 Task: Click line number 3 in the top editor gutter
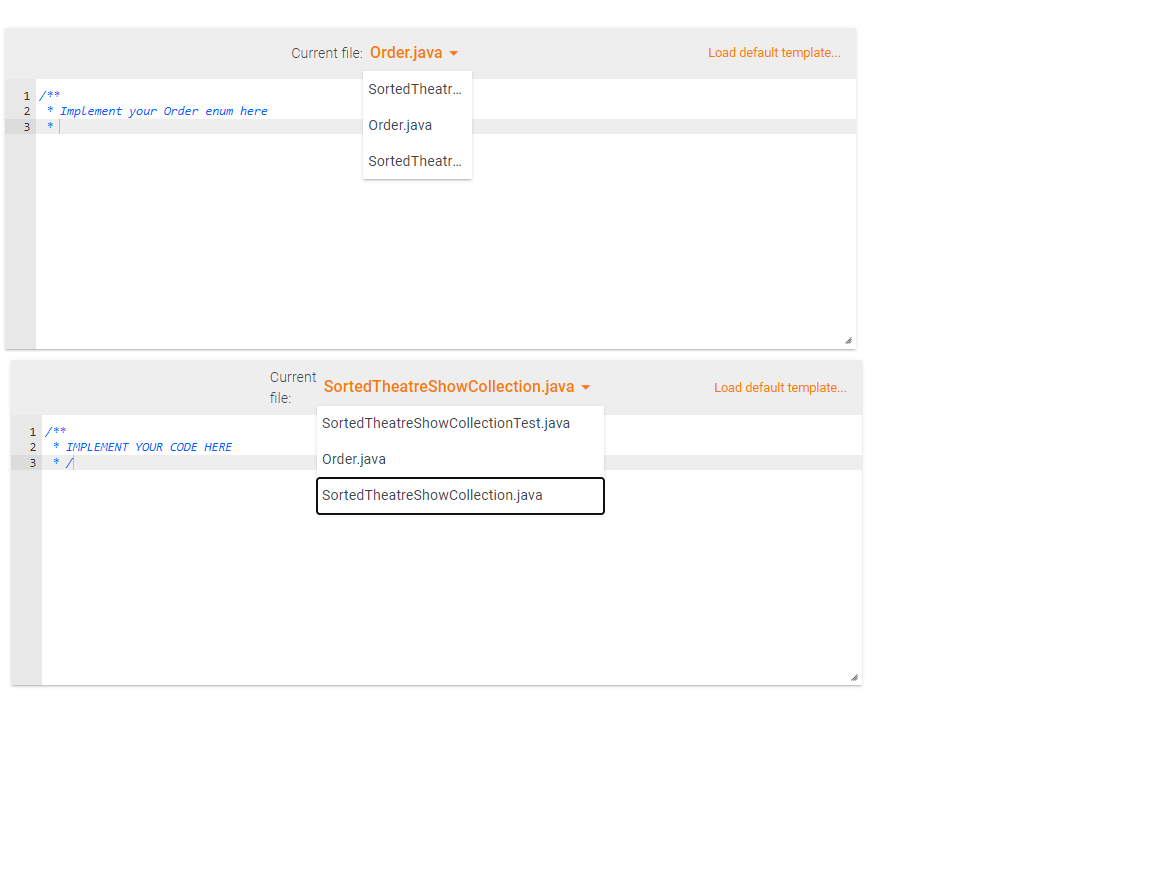(x=27, y=126)
